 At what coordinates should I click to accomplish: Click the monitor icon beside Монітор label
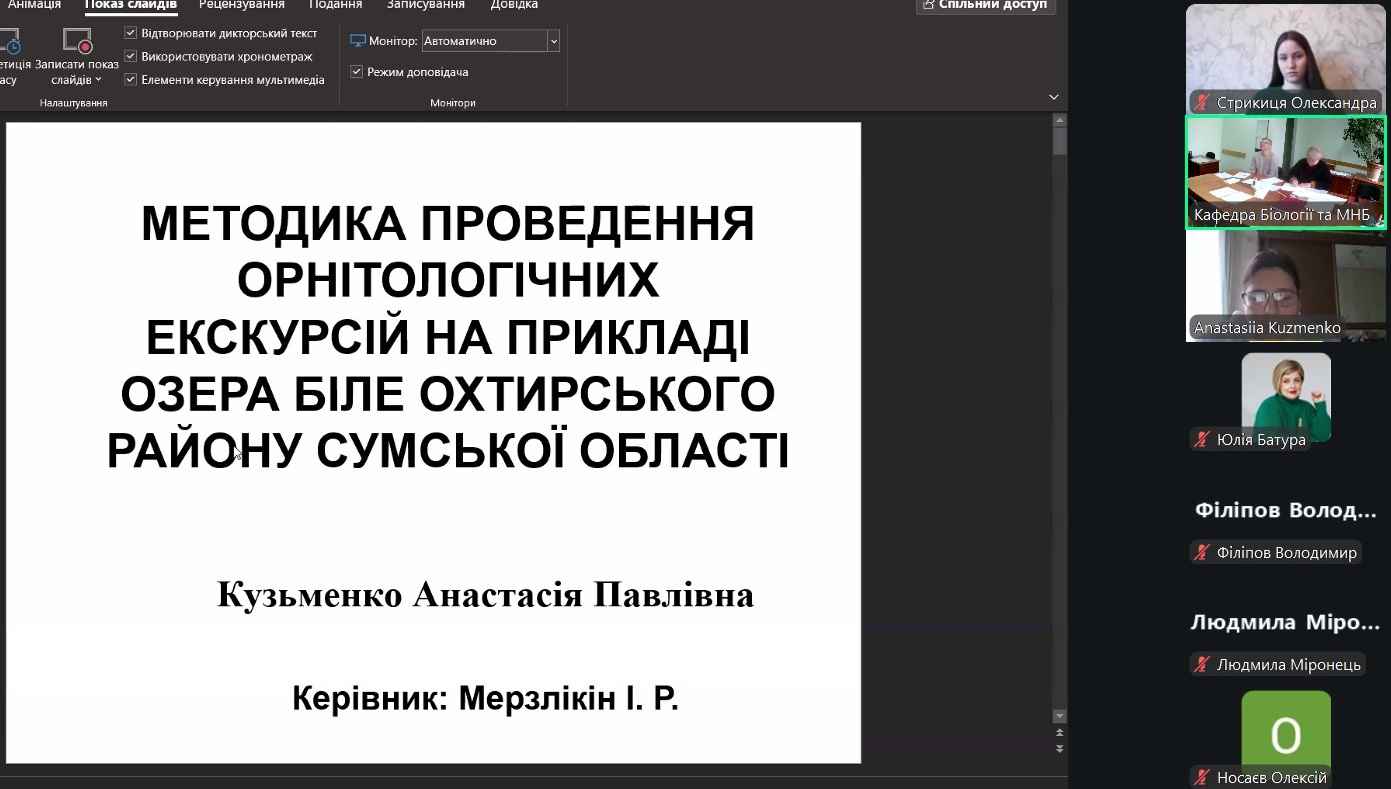(358, 41)
